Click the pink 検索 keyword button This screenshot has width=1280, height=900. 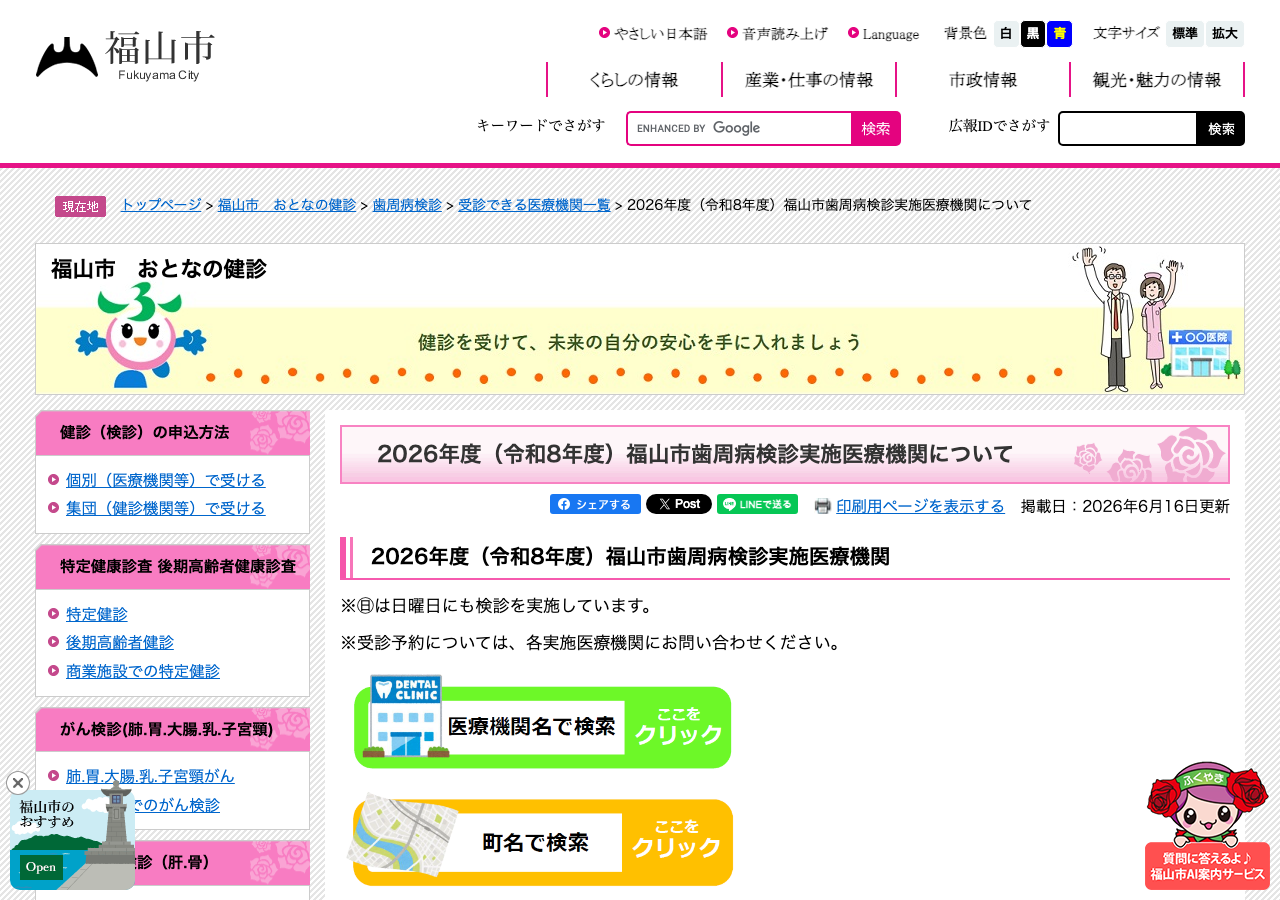click(876, 128)
